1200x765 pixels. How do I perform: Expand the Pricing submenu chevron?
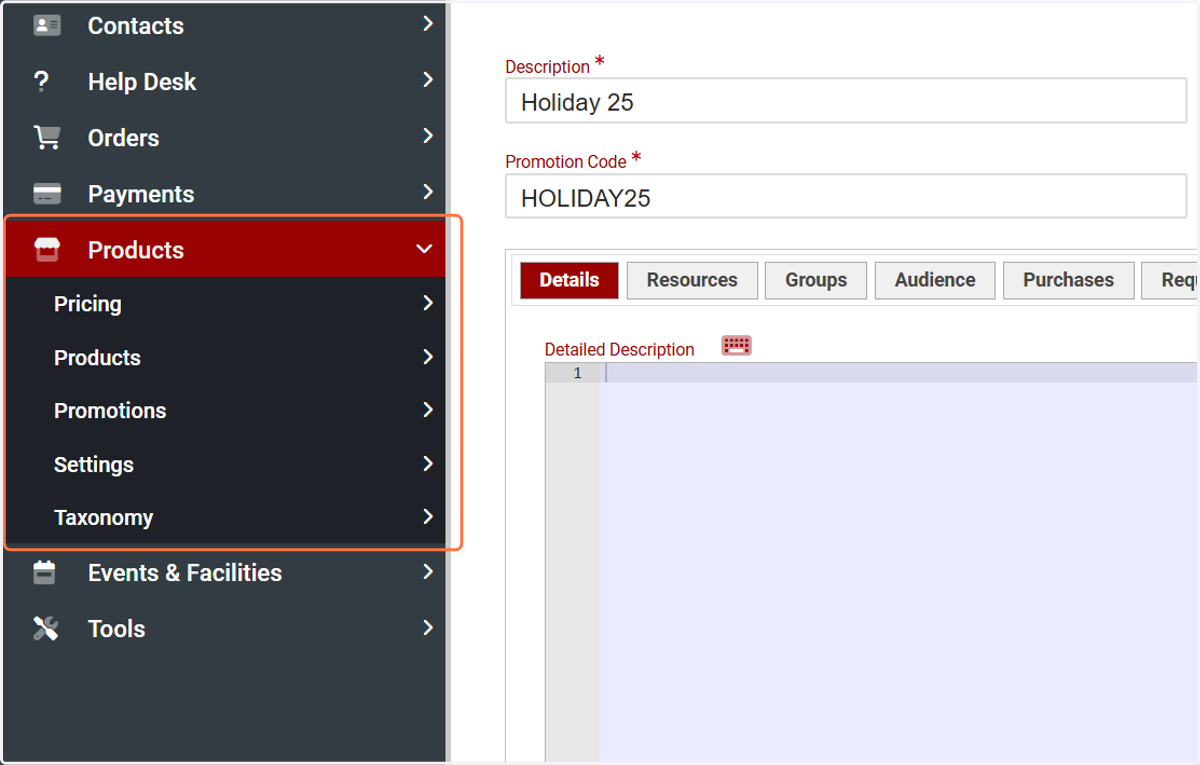click(428, 302)
